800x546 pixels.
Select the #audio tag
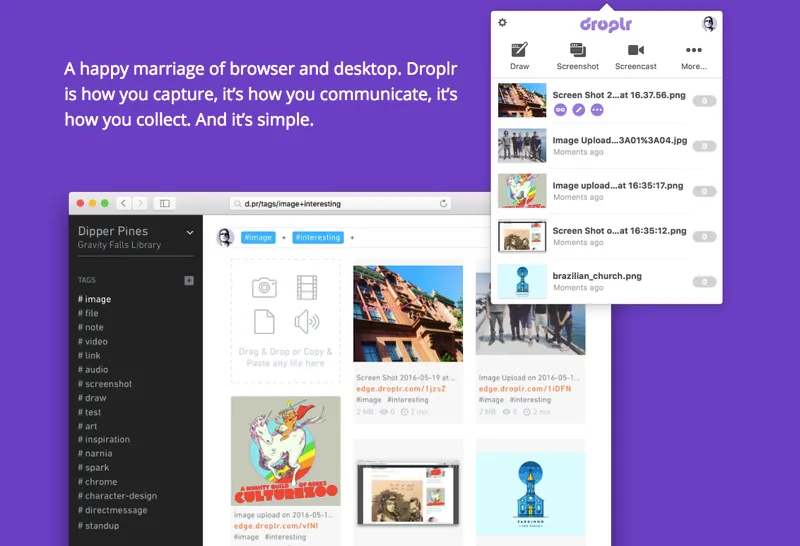(93, 369)
